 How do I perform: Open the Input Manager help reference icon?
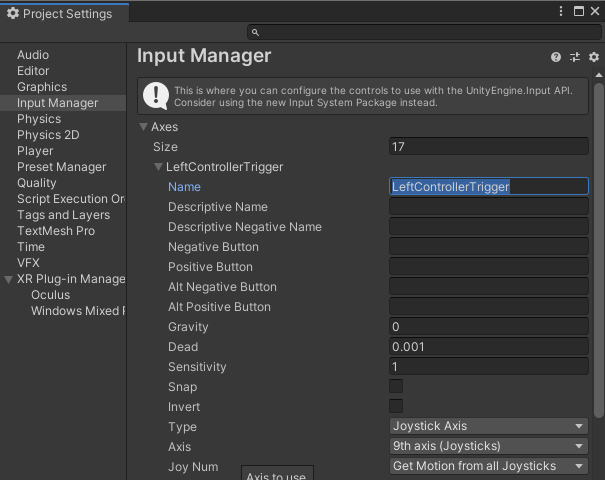[x=556, y=57]
